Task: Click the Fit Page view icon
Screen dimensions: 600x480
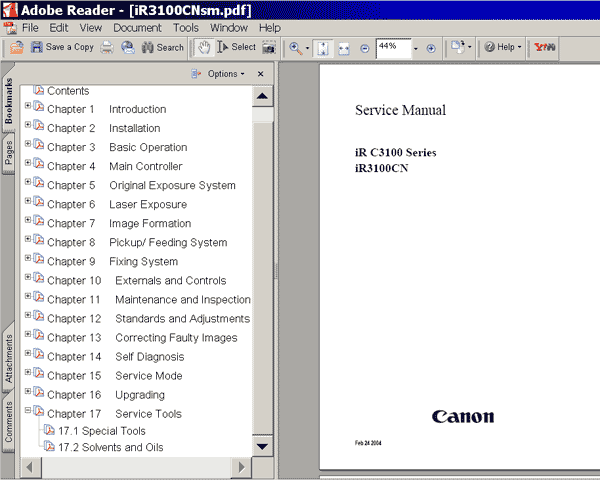Action: coord(323,49)
